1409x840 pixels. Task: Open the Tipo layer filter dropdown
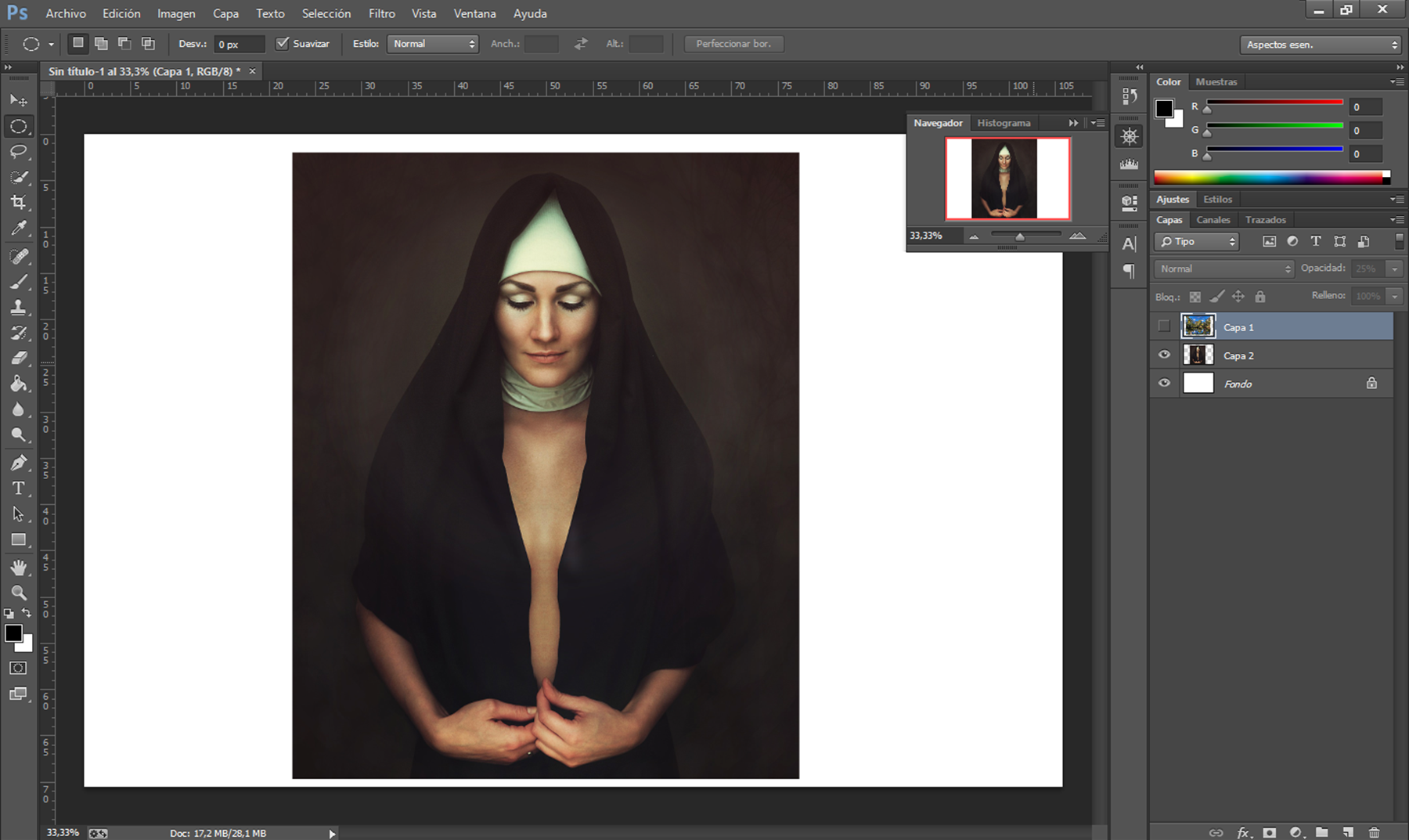(x=1196, y=242)
